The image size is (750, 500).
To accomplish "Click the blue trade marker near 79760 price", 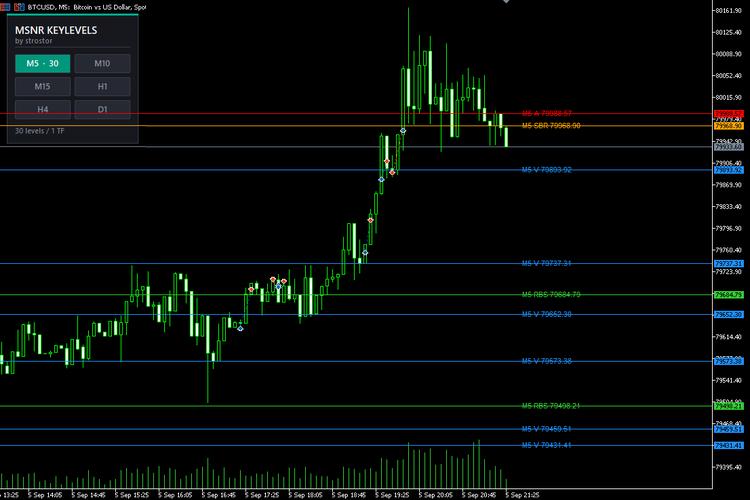I will [x=365, y=252].
